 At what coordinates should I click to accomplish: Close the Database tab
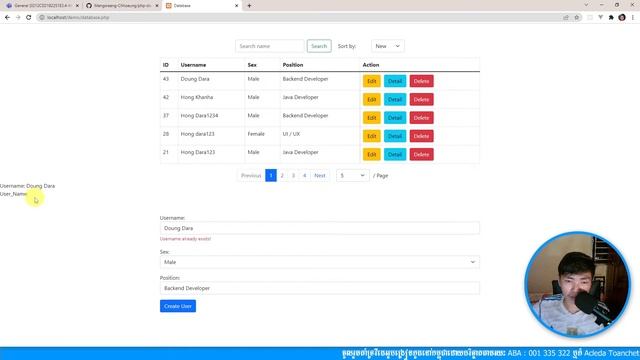[x=236, y=6]
